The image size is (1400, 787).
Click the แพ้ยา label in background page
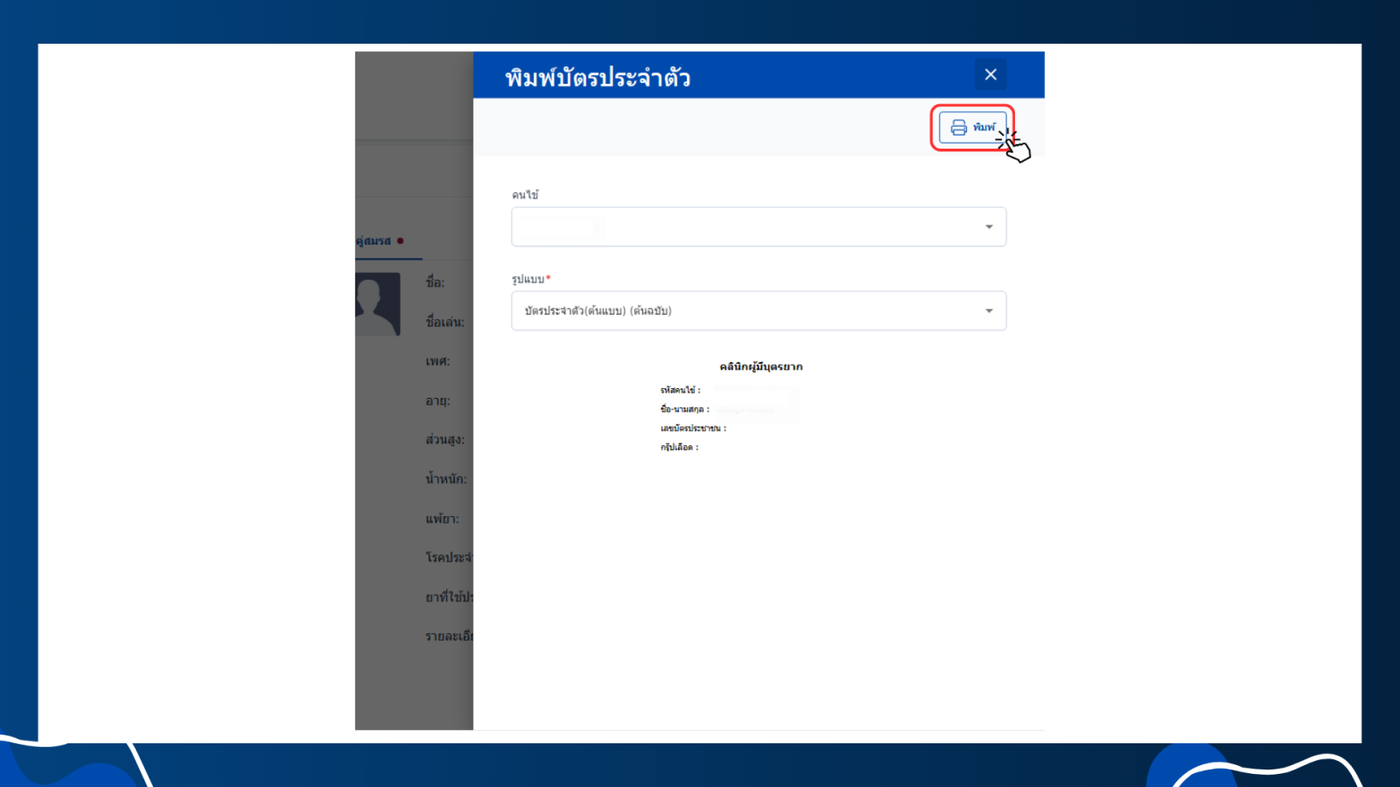click(442, 519)
